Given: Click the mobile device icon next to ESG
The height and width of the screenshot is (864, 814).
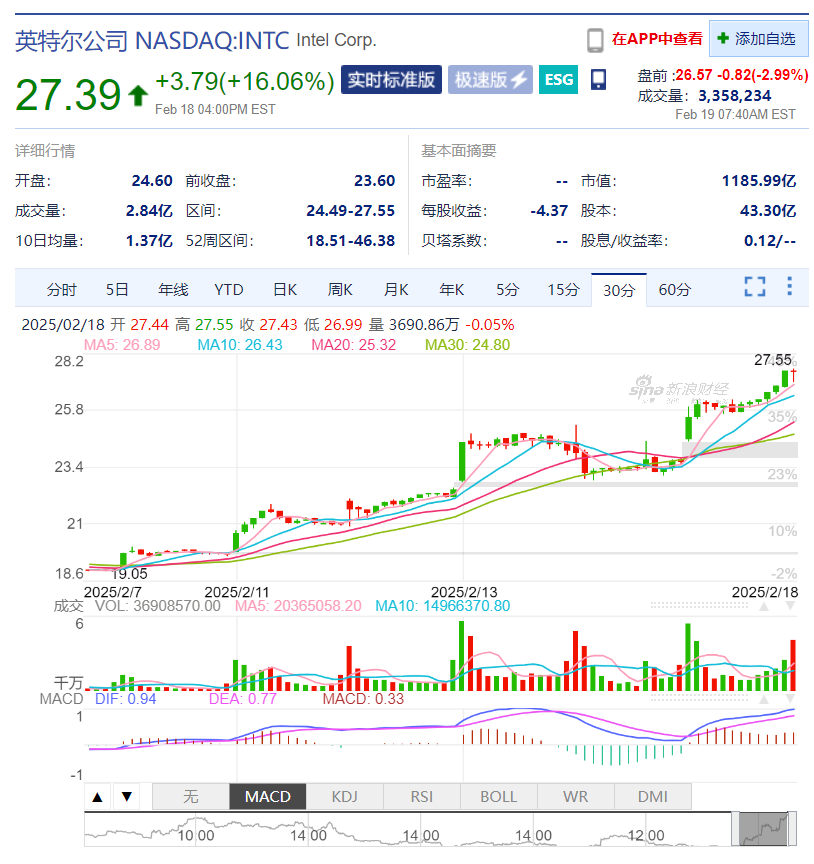Looking at the screenshot, I should tap(598, 80).
